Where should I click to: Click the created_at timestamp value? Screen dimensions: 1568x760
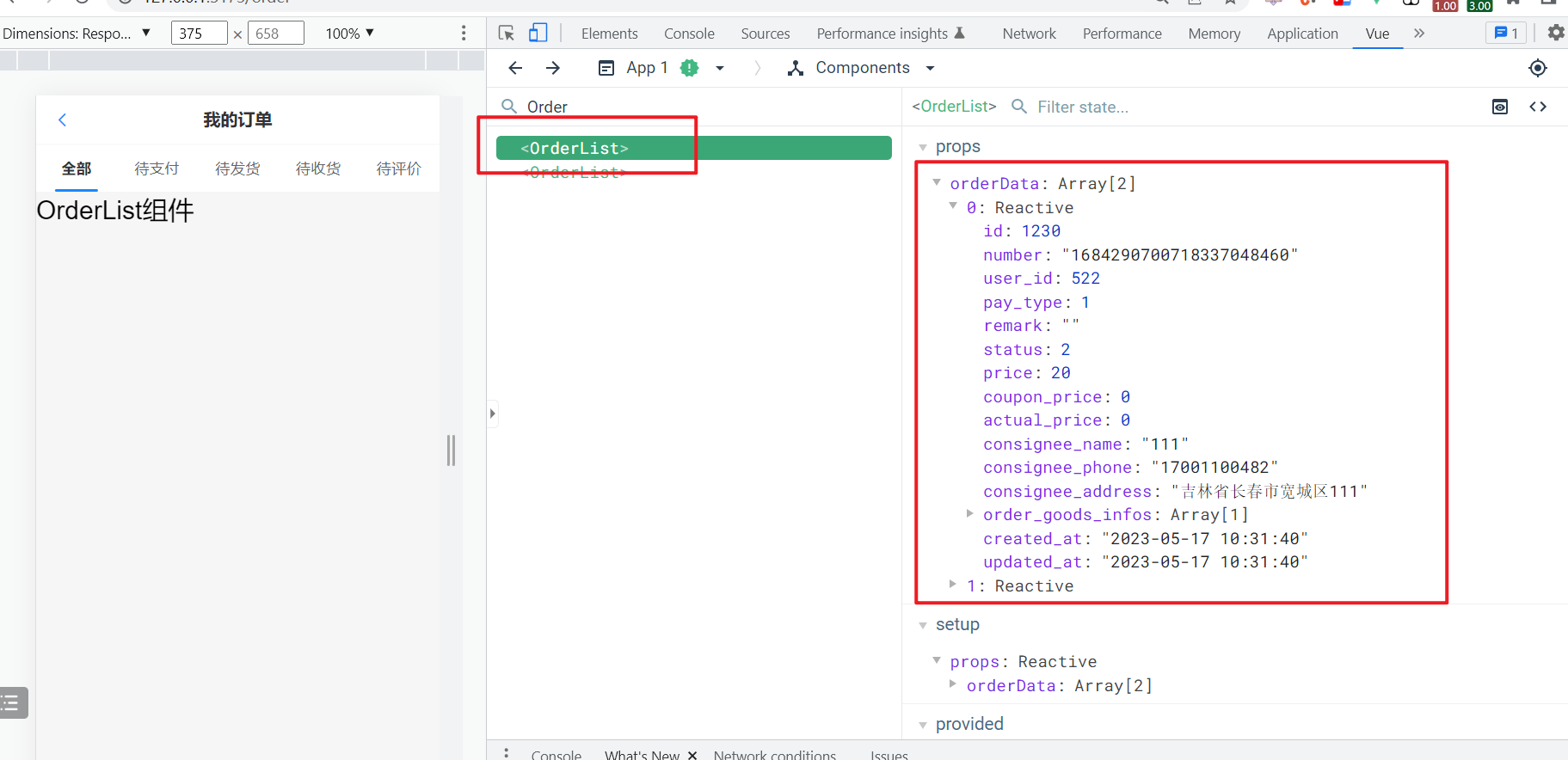click(x=1204, y=538)
